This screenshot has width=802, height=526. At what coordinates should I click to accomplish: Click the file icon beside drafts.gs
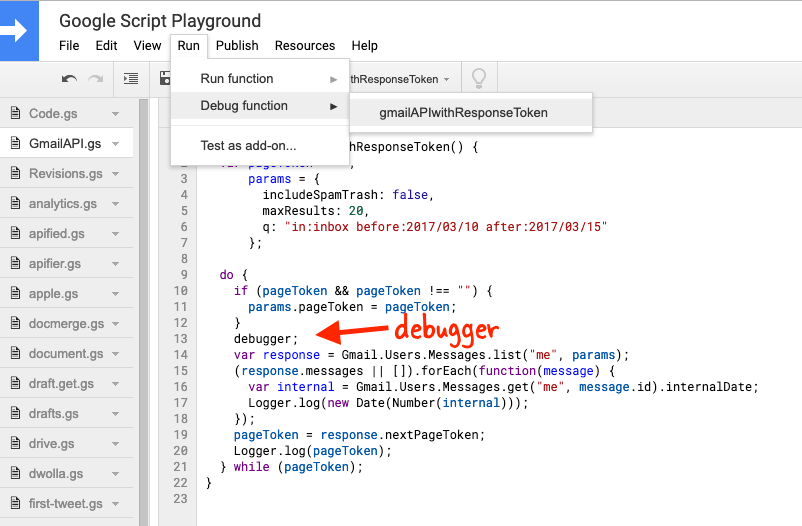pyautogui.click(x=15, y=413)
